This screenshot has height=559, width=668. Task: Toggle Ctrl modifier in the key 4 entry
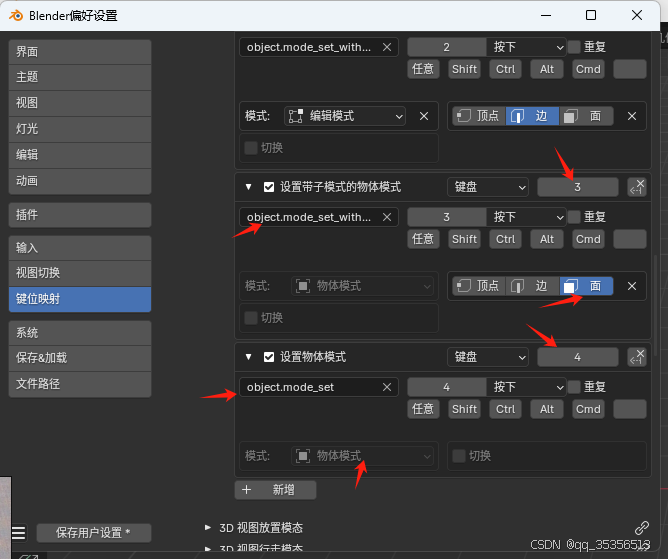pos(505,409)
